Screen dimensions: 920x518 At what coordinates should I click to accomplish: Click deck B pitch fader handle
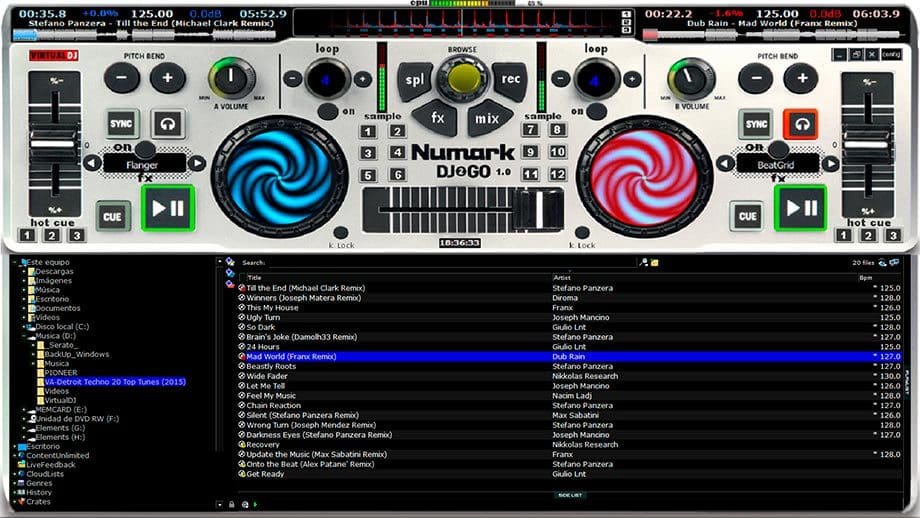point(867,144)
